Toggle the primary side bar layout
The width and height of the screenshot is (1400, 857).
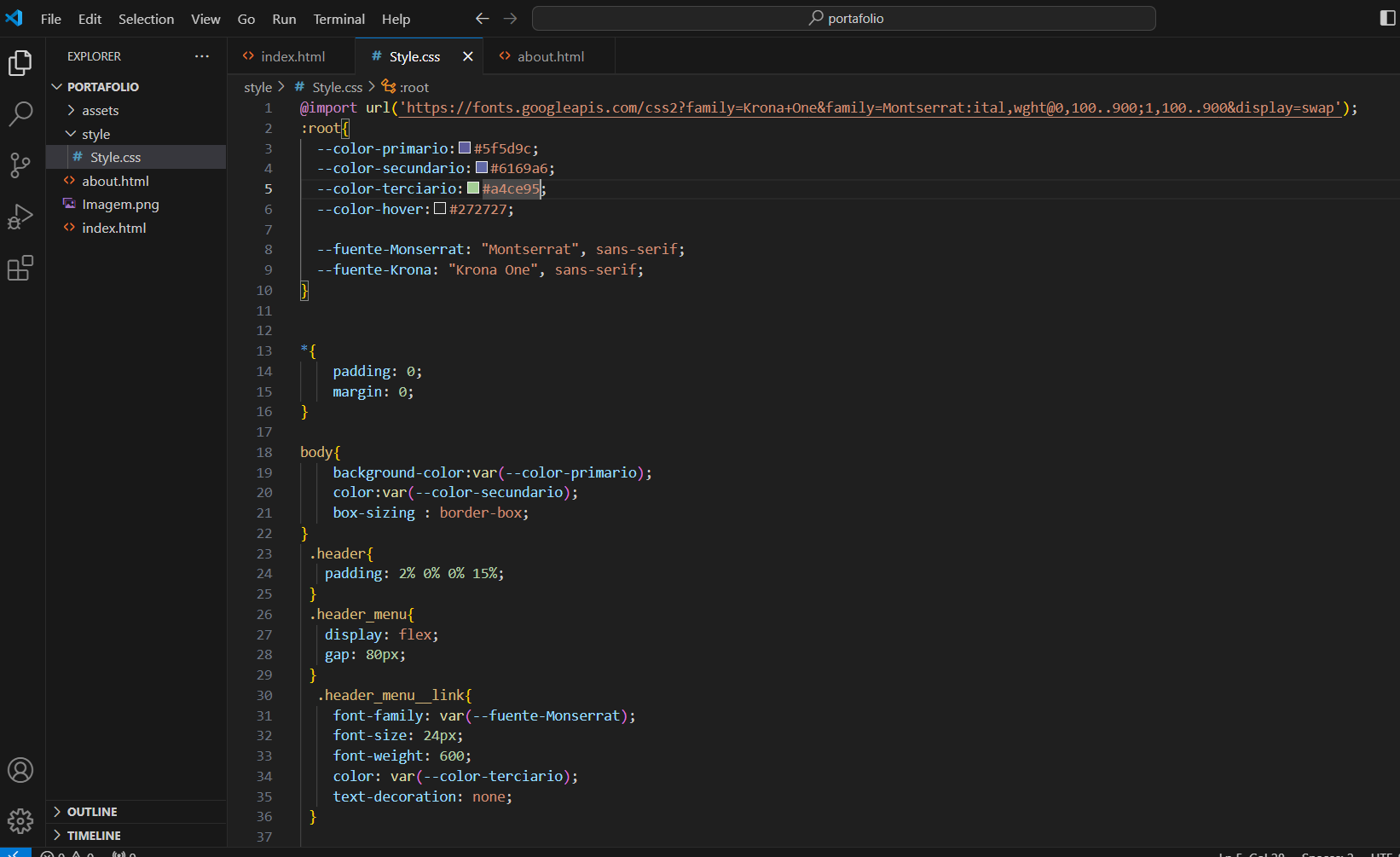(x=1387, y=18)
